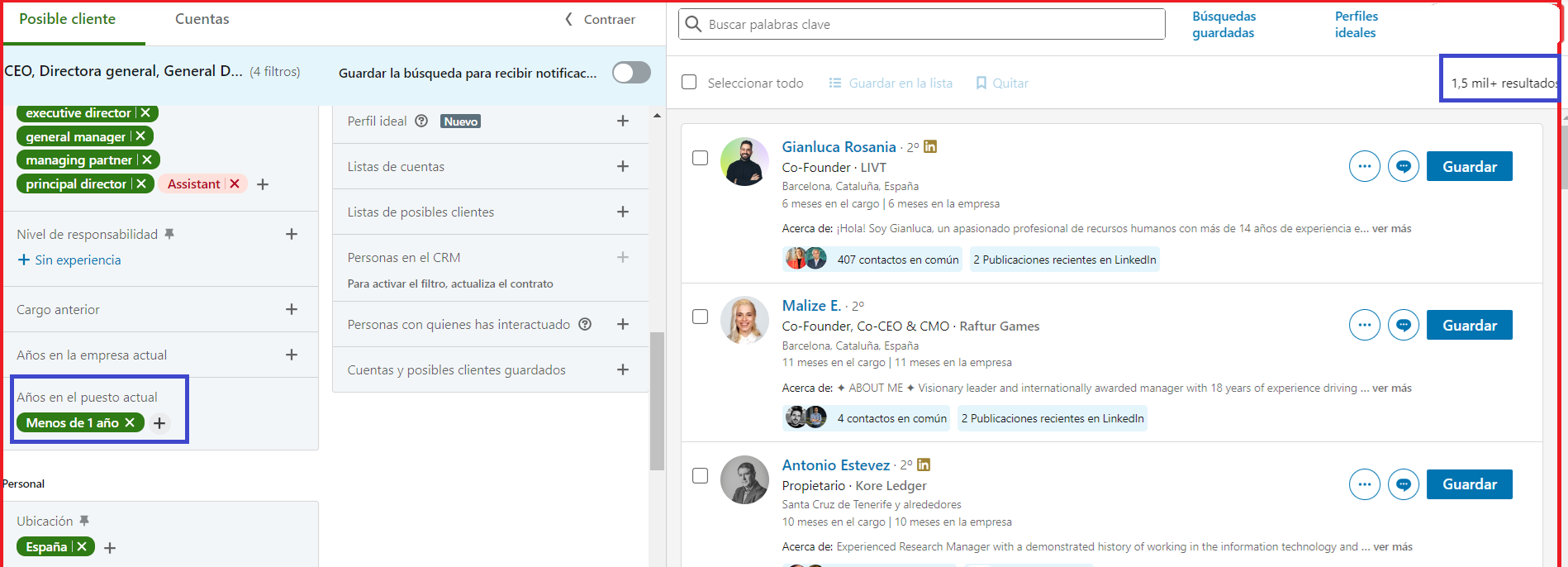This screenshot has height=567, width=1568.
Task: Open Malize E.'s profile name link
Action: pos(811,305)
